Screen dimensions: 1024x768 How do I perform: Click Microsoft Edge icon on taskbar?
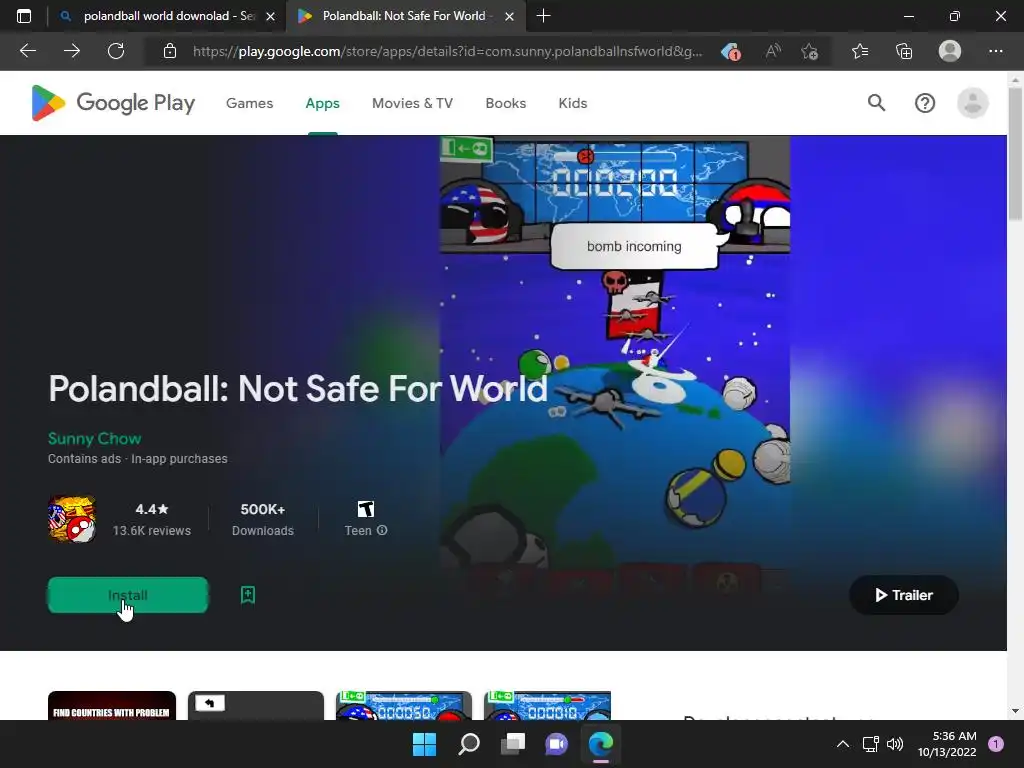[x=601, y=744]
